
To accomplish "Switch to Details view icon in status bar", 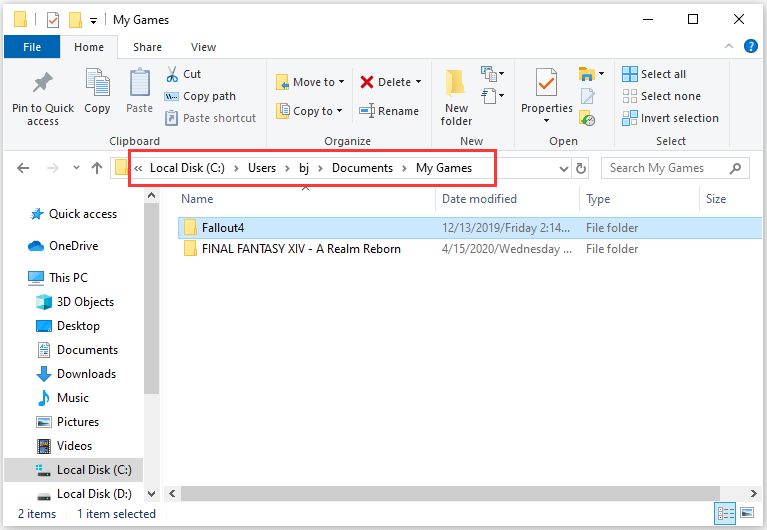I will (x=726, y=513).
